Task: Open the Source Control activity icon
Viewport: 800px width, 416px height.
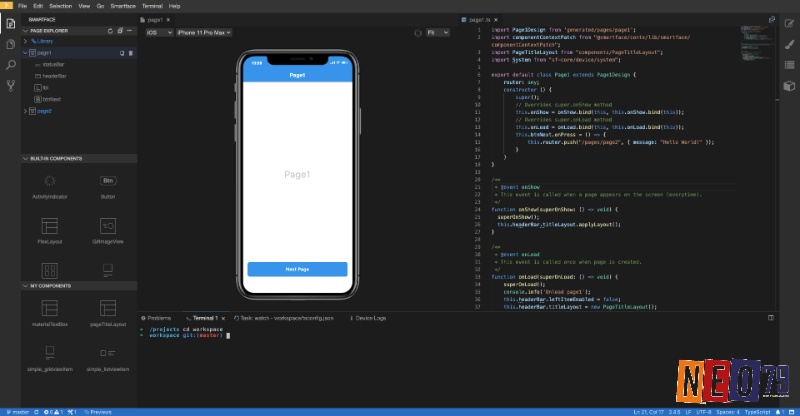Action: (x=10, y=85)
